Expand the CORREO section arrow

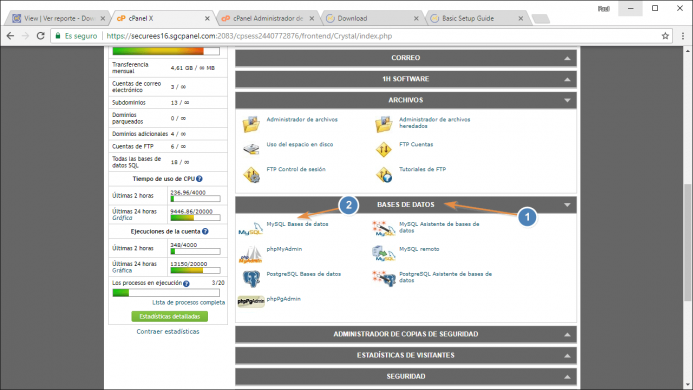(x=567, y=58)
